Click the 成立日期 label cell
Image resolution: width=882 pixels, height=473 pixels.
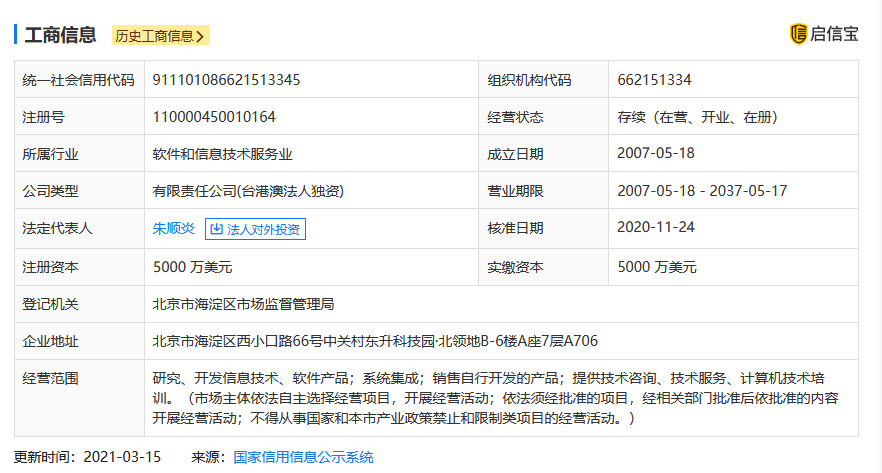(543, 154)
